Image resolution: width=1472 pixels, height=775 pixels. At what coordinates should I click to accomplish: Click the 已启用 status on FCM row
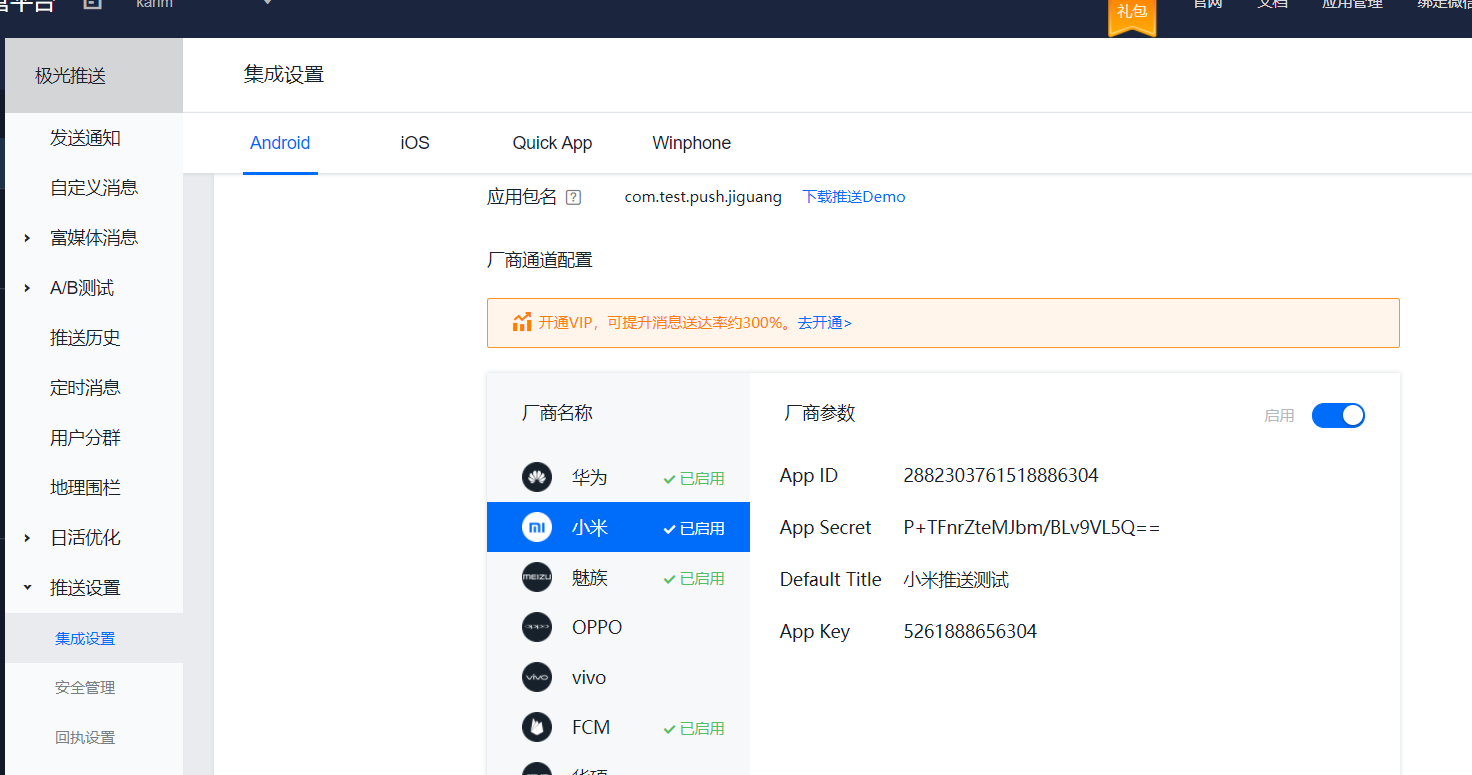point(694,728)
